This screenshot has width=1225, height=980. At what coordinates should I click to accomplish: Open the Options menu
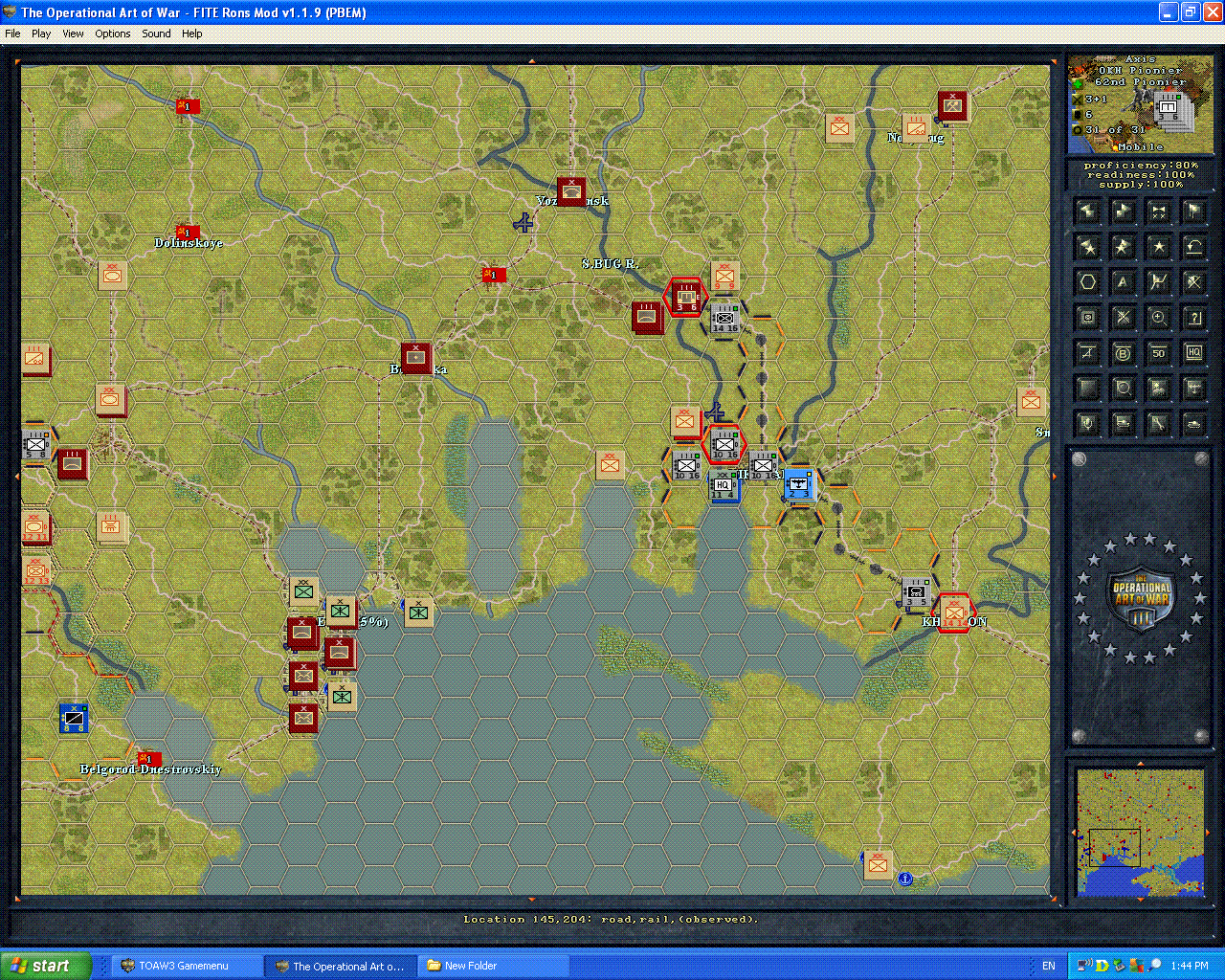pos(112,33)
